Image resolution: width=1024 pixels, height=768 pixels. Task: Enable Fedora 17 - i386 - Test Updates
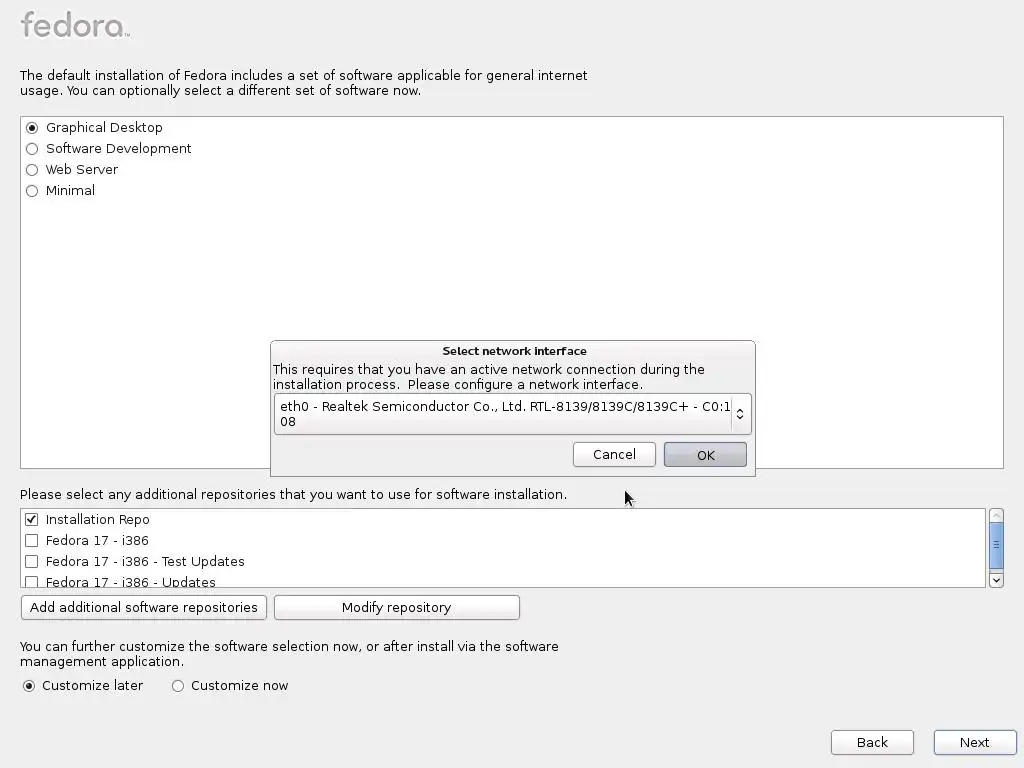31,561
